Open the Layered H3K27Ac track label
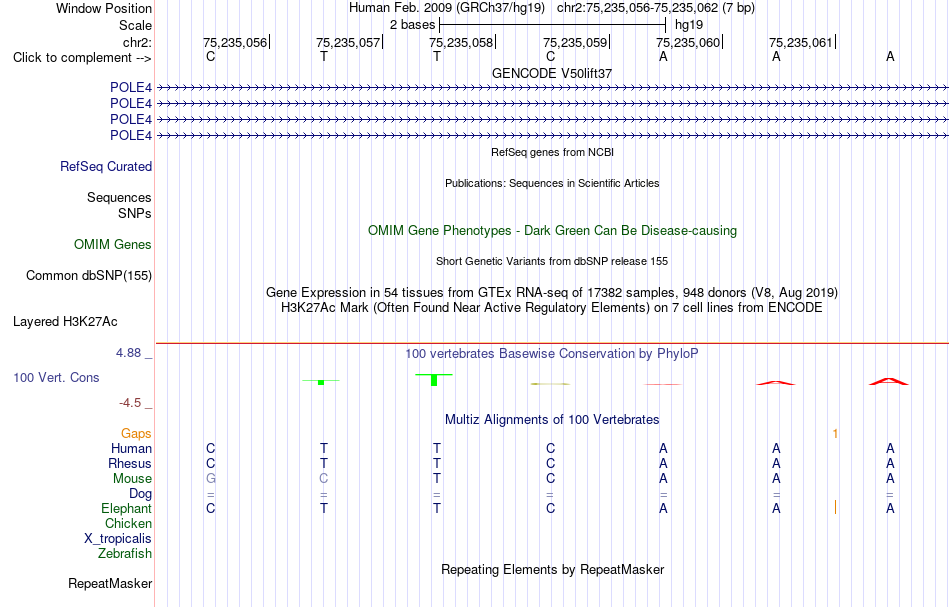 tap(65, 322)
